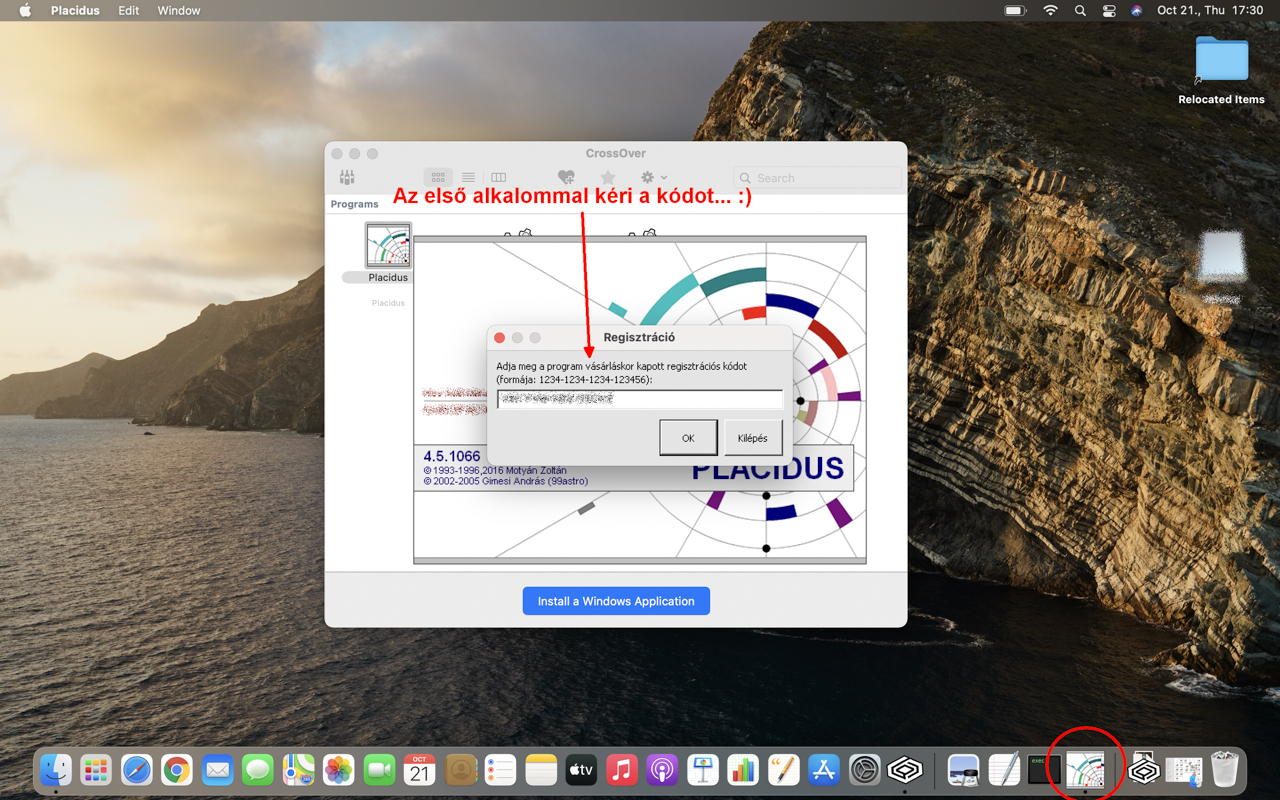
Task: Open TextEdit from the Dock
Action: 1004,770
